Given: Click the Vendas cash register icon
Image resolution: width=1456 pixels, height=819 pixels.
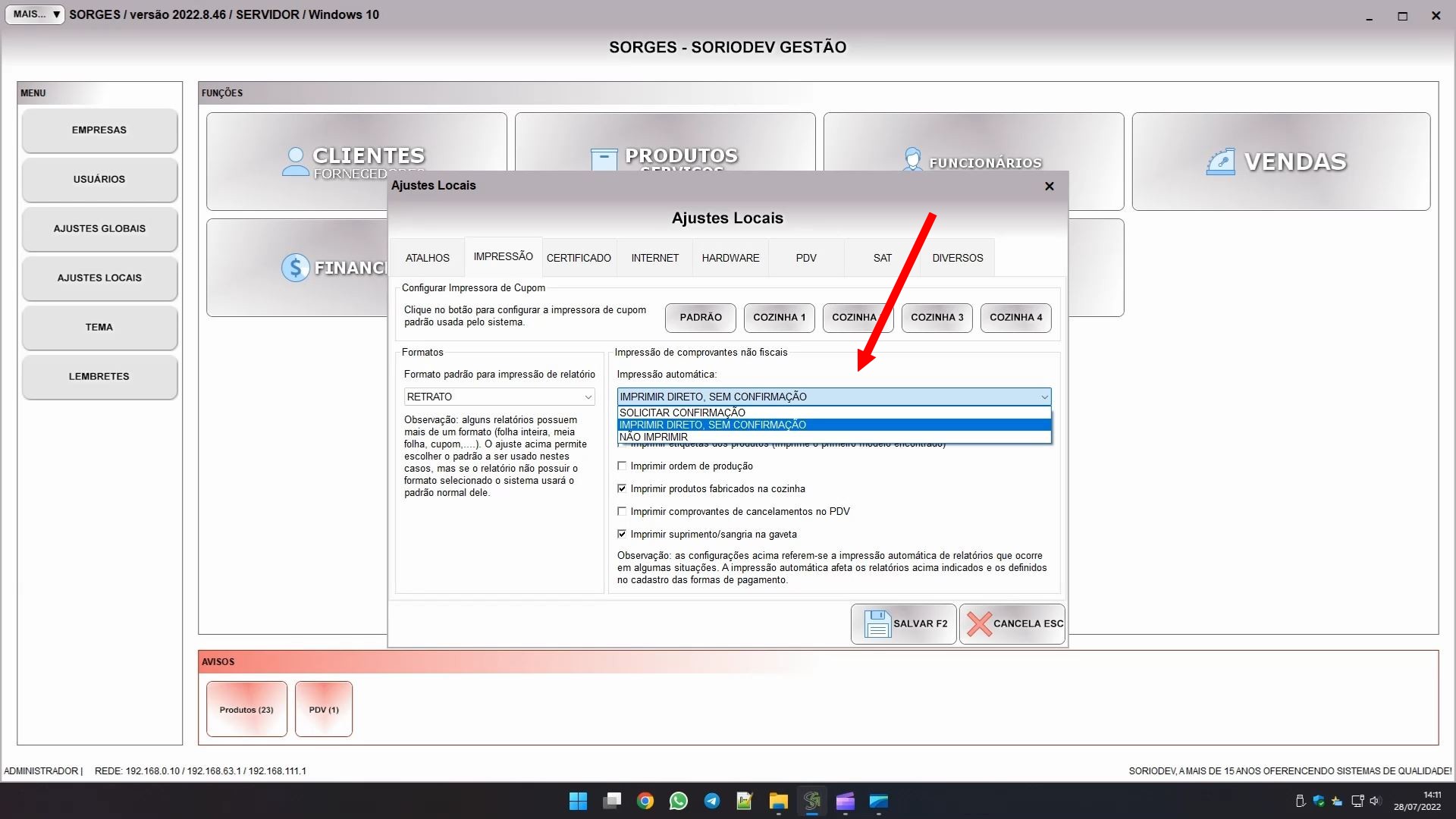Looking at the screenshot, I should [1220, 162].
